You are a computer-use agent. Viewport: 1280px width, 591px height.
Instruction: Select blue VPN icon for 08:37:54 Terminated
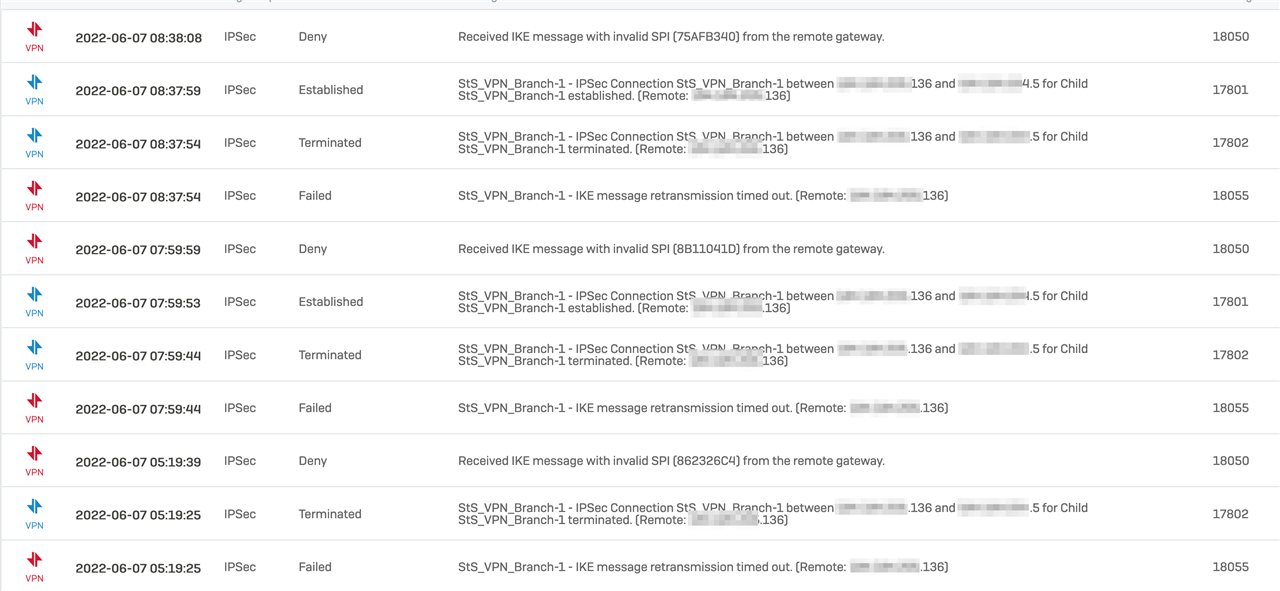(x=35, y=142)
